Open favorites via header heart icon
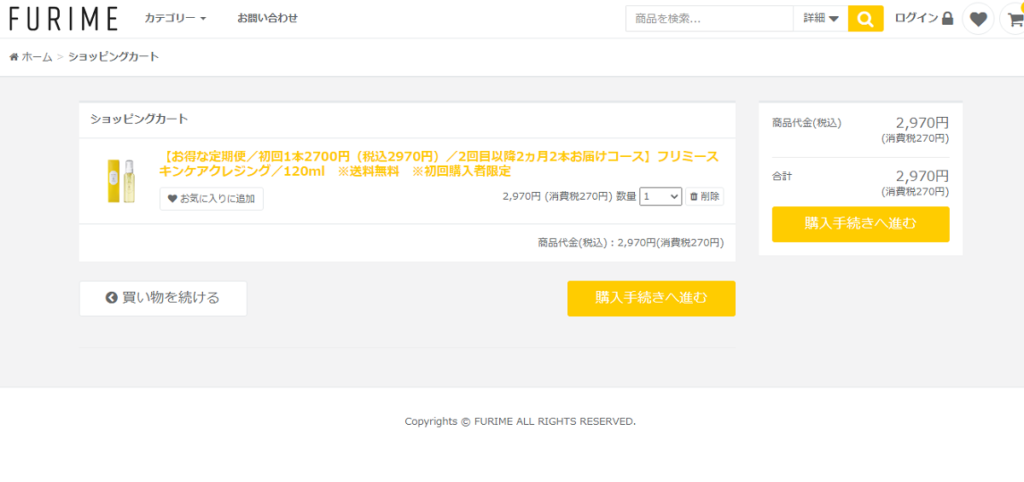 click(978, 19)
